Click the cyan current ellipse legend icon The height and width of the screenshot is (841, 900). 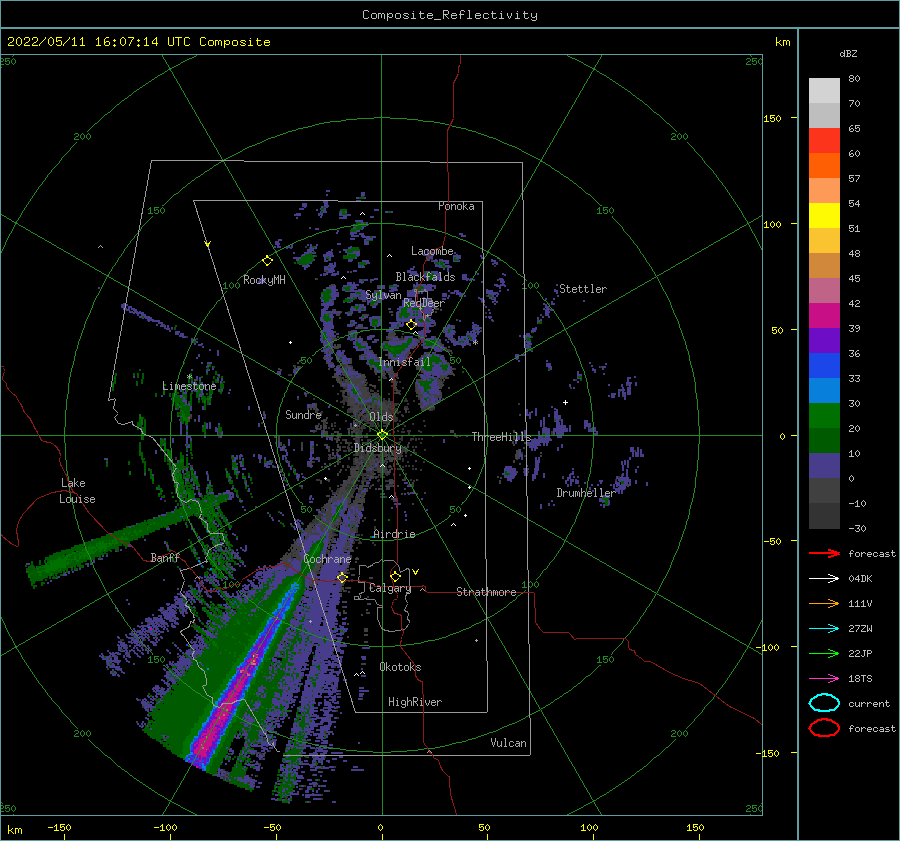824,703
